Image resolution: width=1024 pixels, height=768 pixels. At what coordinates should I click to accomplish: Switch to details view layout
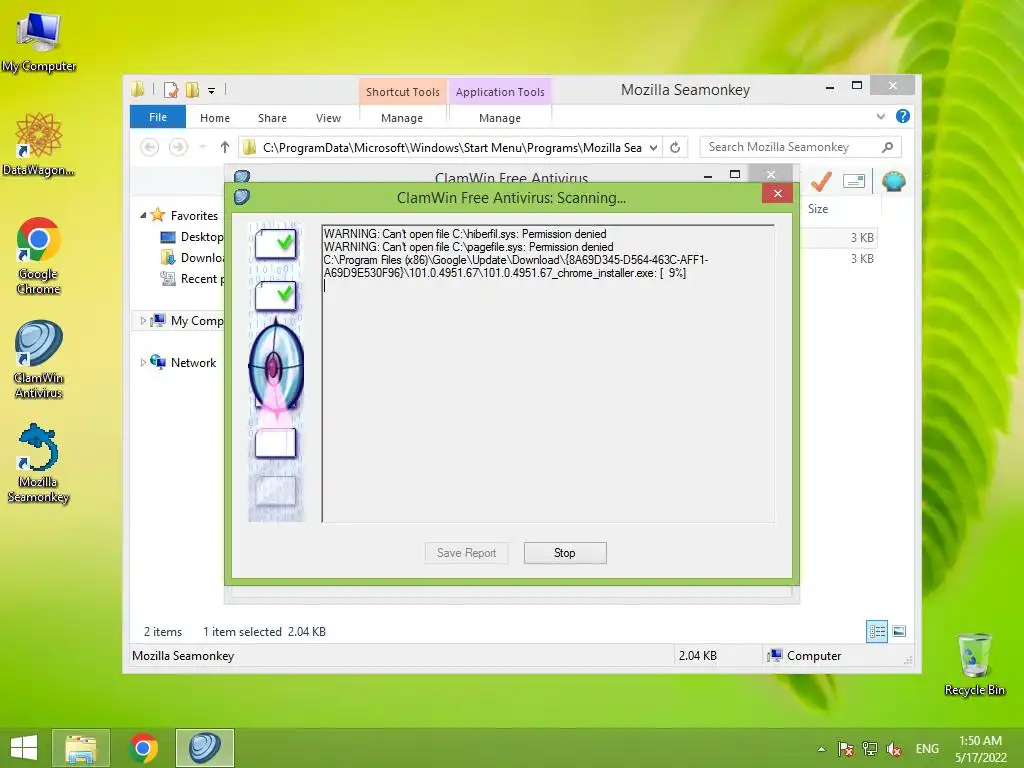pos(876,631)
